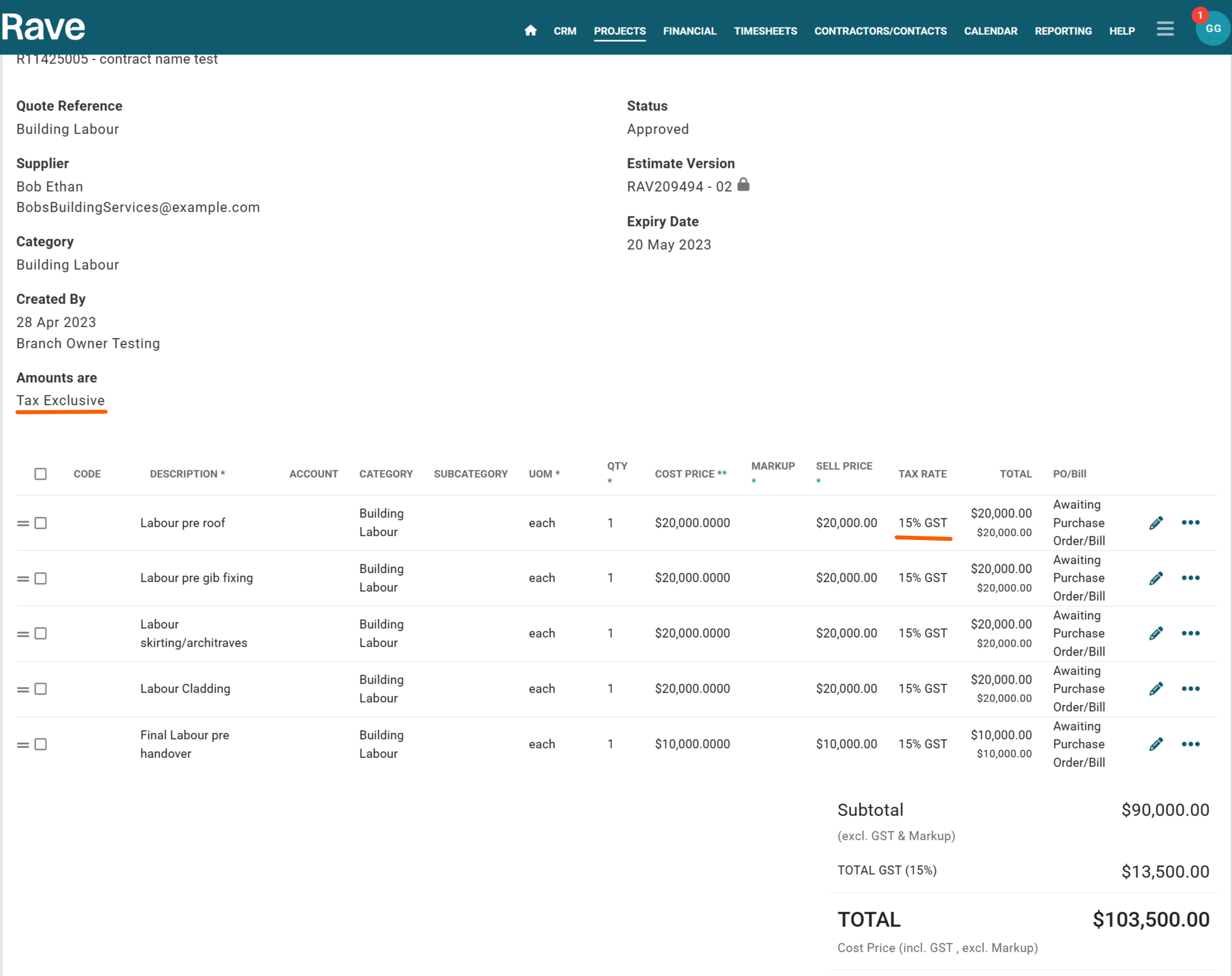This screenshot has height=976, width=1232.
Task: Go to the home page icon
Action: [x=530, y=30]
